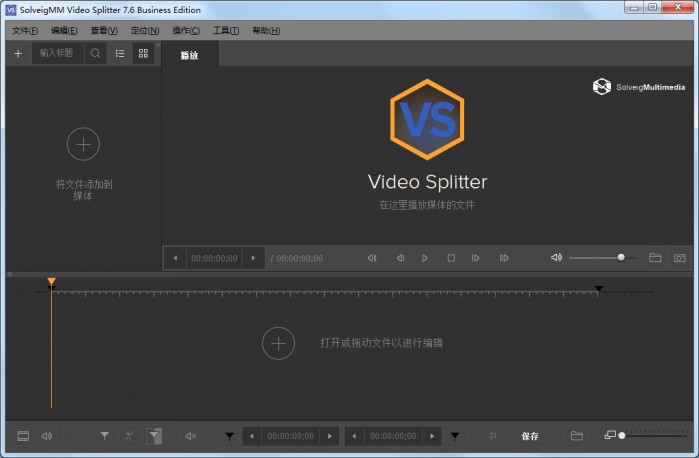Click the black end marker on timeline
This screenshot has height=458, width=699.
pyautogui.click(x=599, y=289)
